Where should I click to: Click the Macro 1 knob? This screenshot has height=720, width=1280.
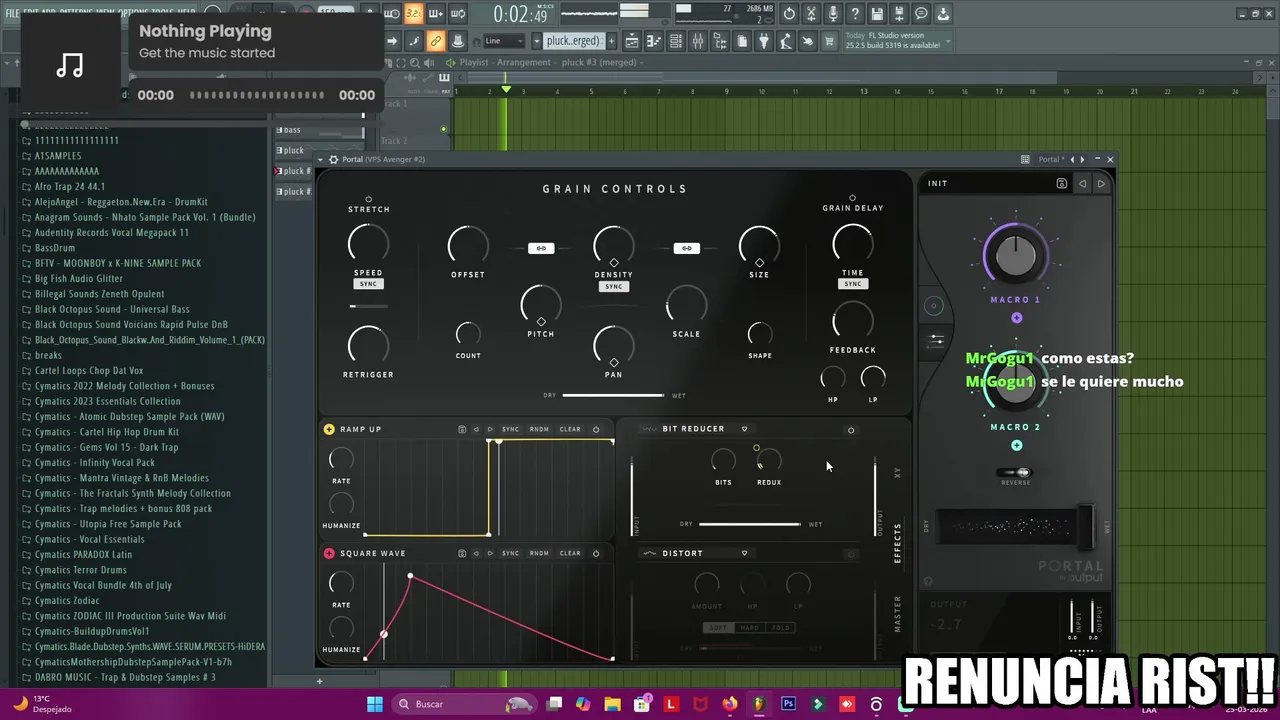pos(1016,256)
